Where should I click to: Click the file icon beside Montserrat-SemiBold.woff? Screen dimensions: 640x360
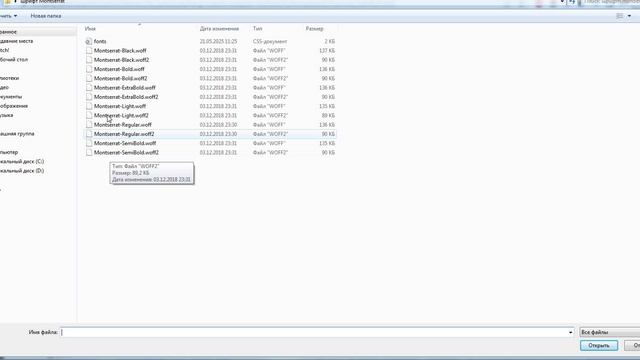89,143
